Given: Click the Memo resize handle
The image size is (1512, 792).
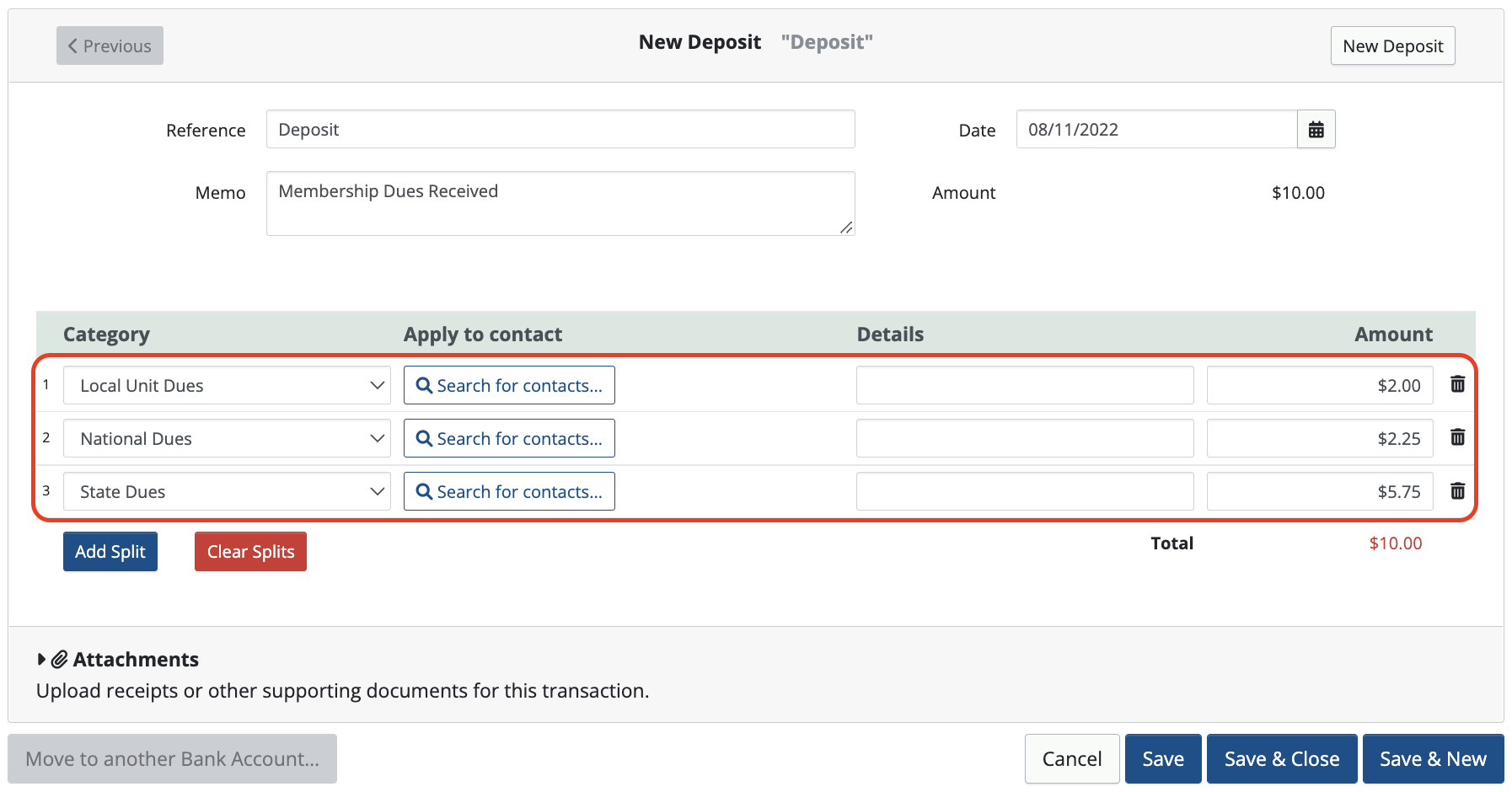Looking at the screenshot, I should pyautogui.click(x=846, y=227).
